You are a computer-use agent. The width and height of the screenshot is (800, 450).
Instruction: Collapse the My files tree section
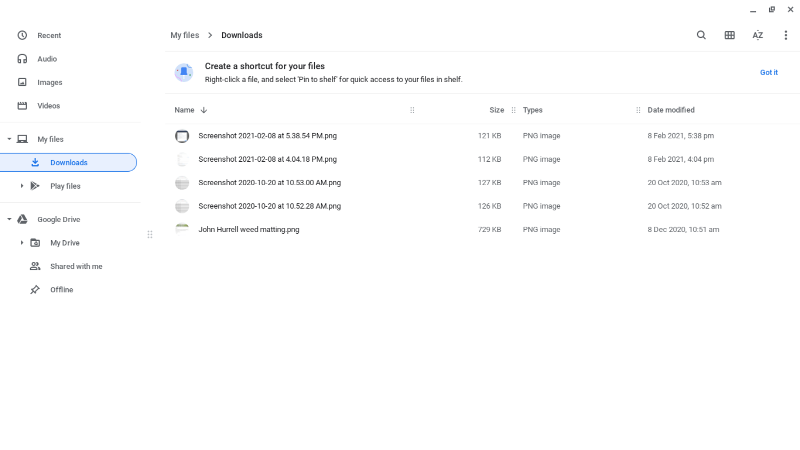point(9,139)
